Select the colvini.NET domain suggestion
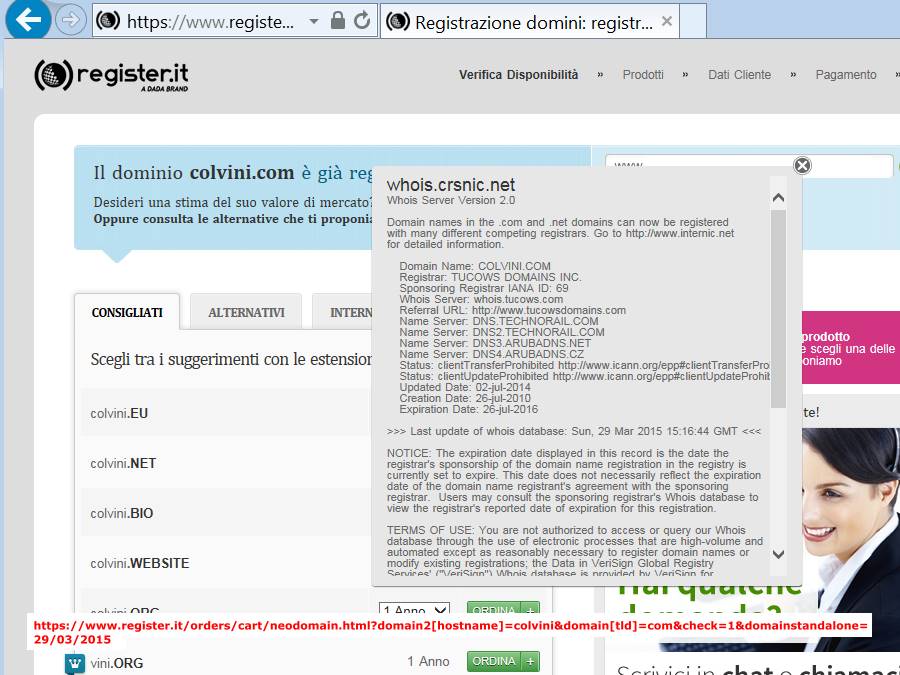Viewport: 900px width, 675px height. pyautogui.click(x=123, y=463)
